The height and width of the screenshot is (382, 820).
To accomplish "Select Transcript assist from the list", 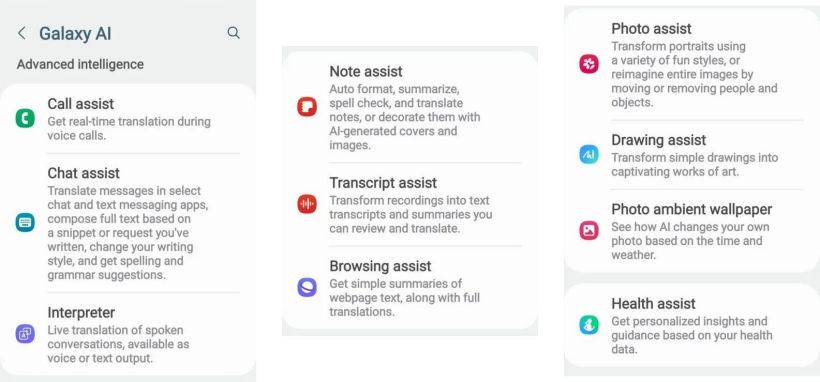I will [410, 204].
